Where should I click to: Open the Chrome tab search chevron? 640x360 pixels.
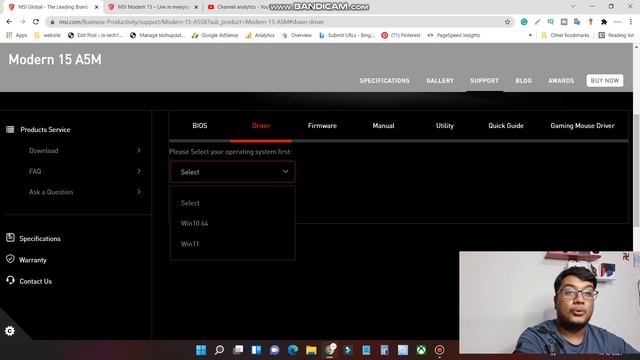pyautogui.click(x=573, y=7)
